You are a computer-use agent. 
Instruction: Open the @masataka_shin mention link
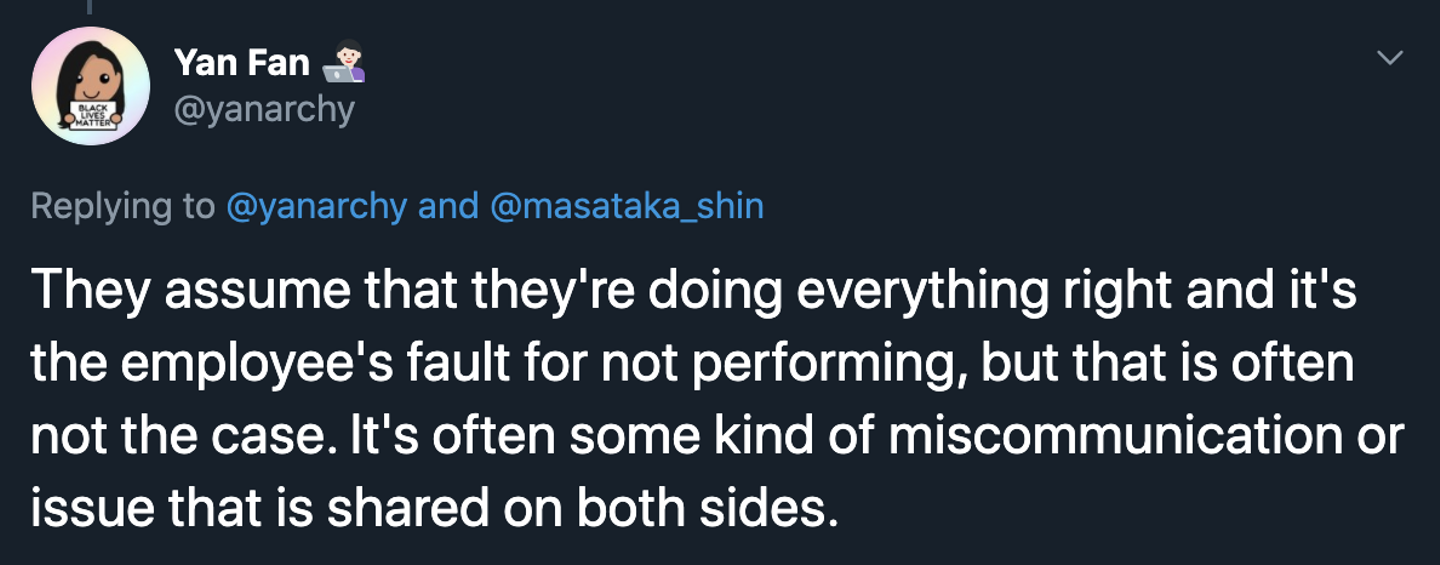point(627,206)
